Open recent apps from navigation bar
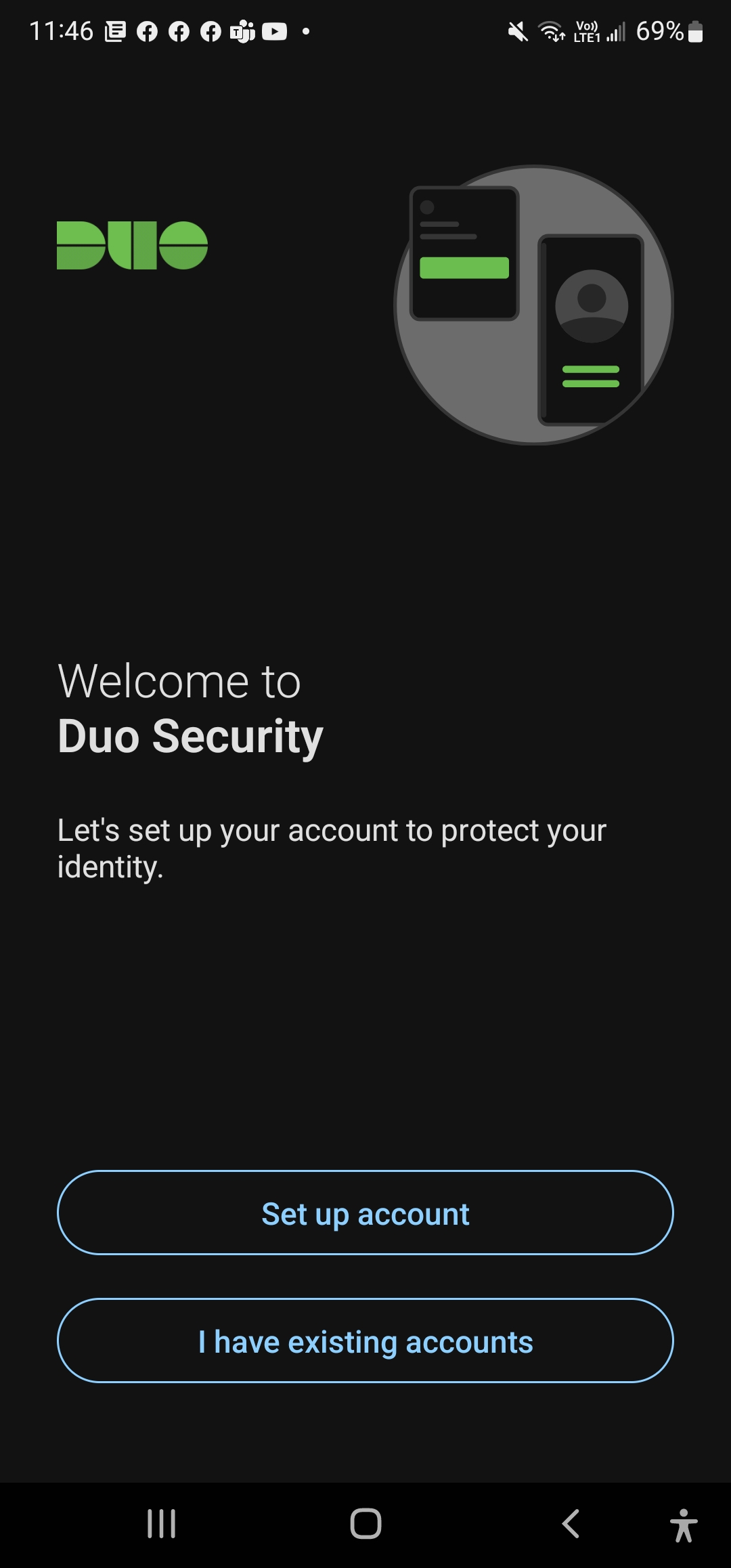 161,1524
